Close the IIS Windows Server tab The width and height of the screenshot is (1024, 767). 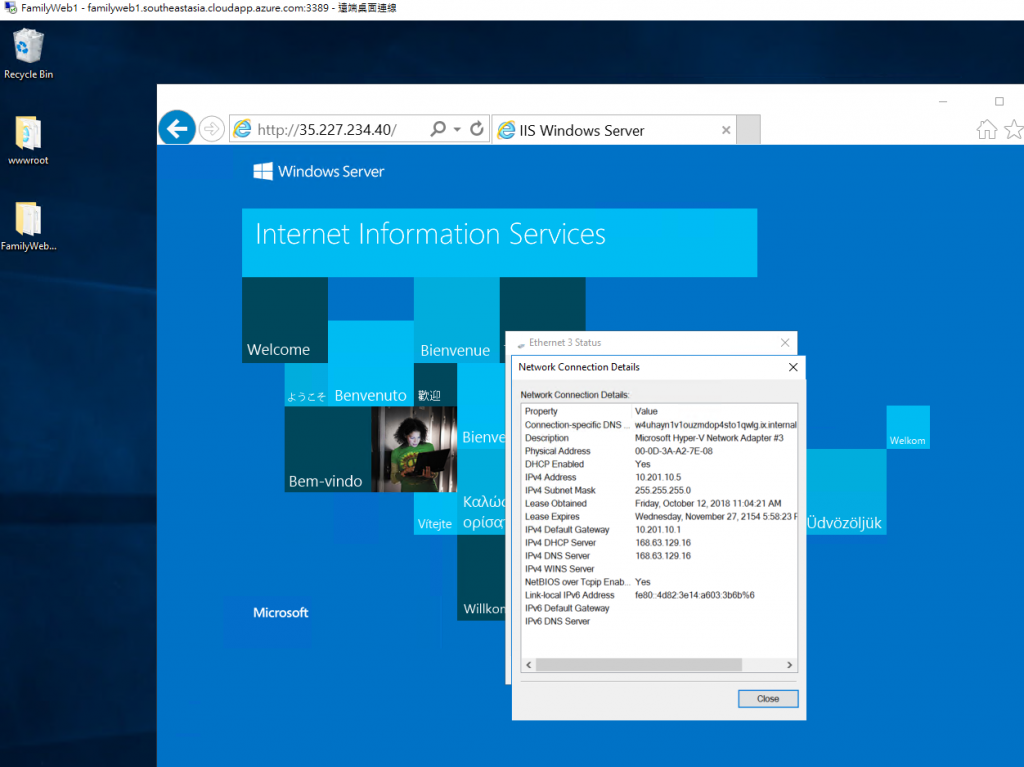click(726, 130)
